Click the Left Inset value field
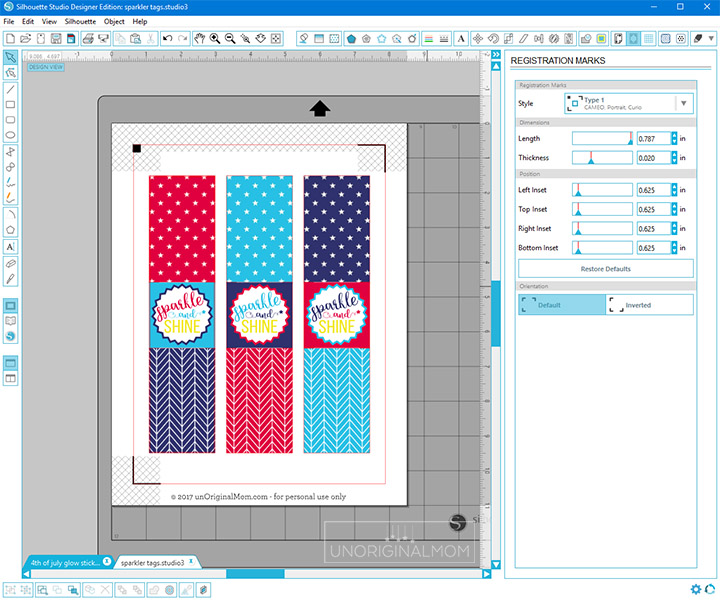Viewport: 720px width, 601px height. pos(654,190)
